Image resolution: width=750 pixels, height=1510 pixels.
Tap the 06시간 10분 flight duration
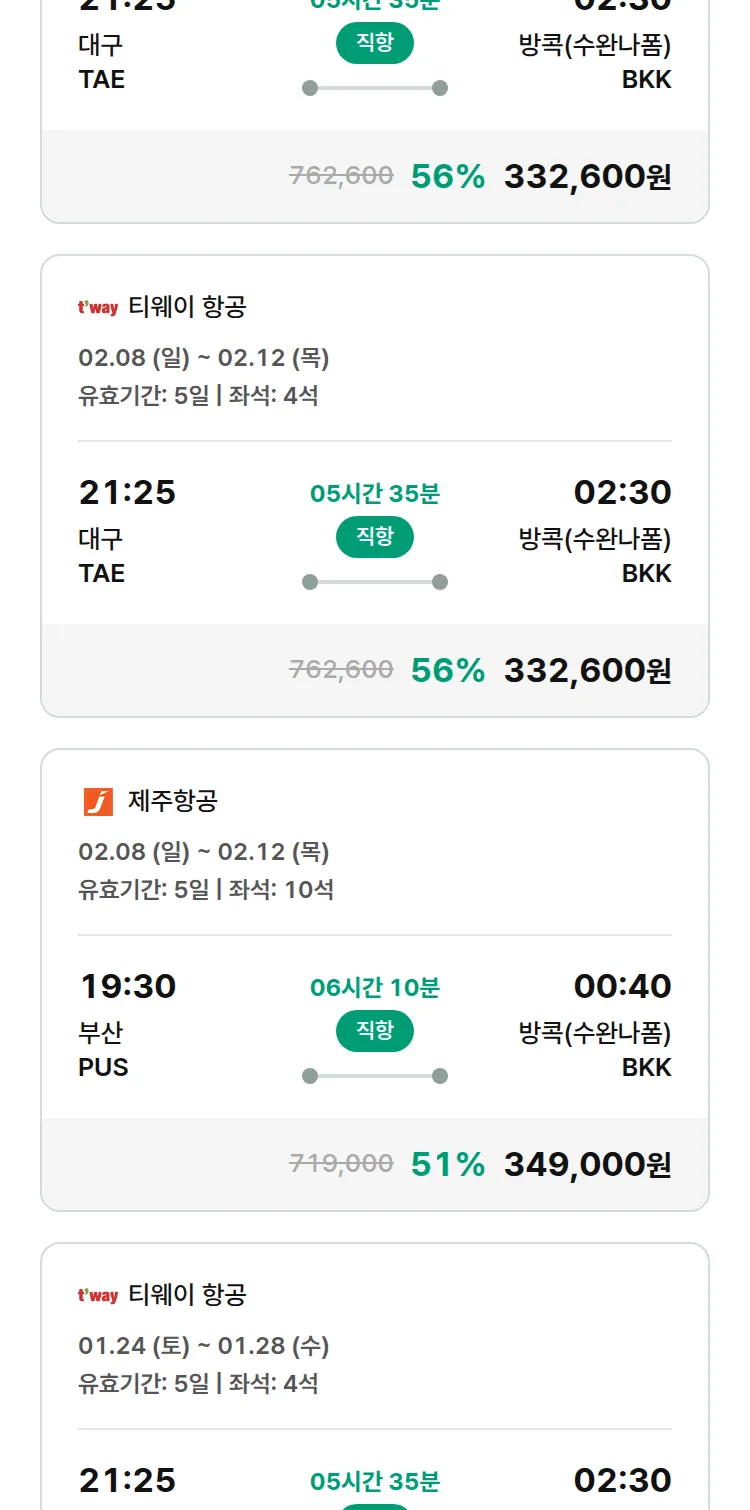tap(375, 988)
